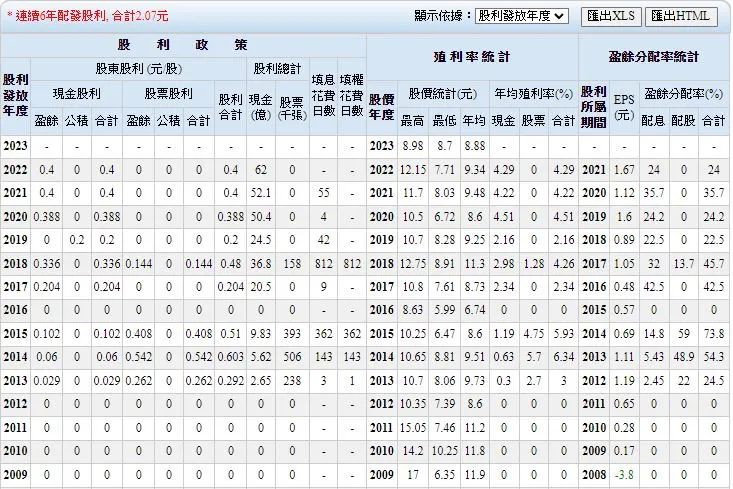Click cash yield 4.29 in 2022 row

pos(504,169)
